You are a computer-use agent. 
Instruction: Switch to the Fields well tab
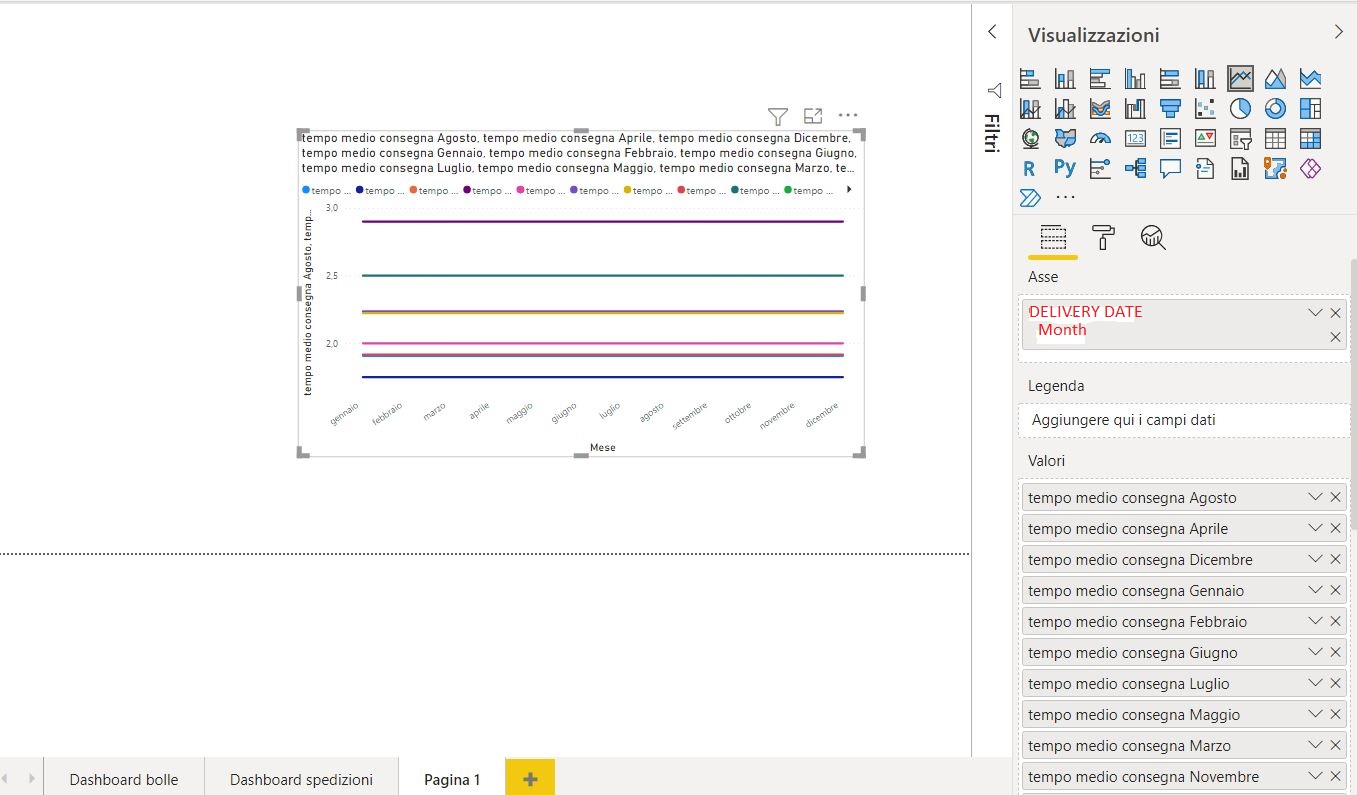click(1053, 238)
